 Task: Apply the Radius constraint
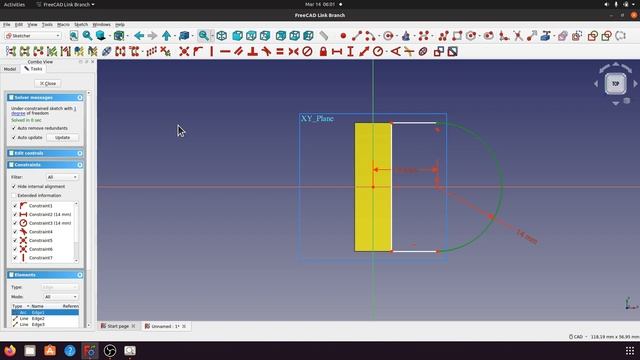coord(378,52)
